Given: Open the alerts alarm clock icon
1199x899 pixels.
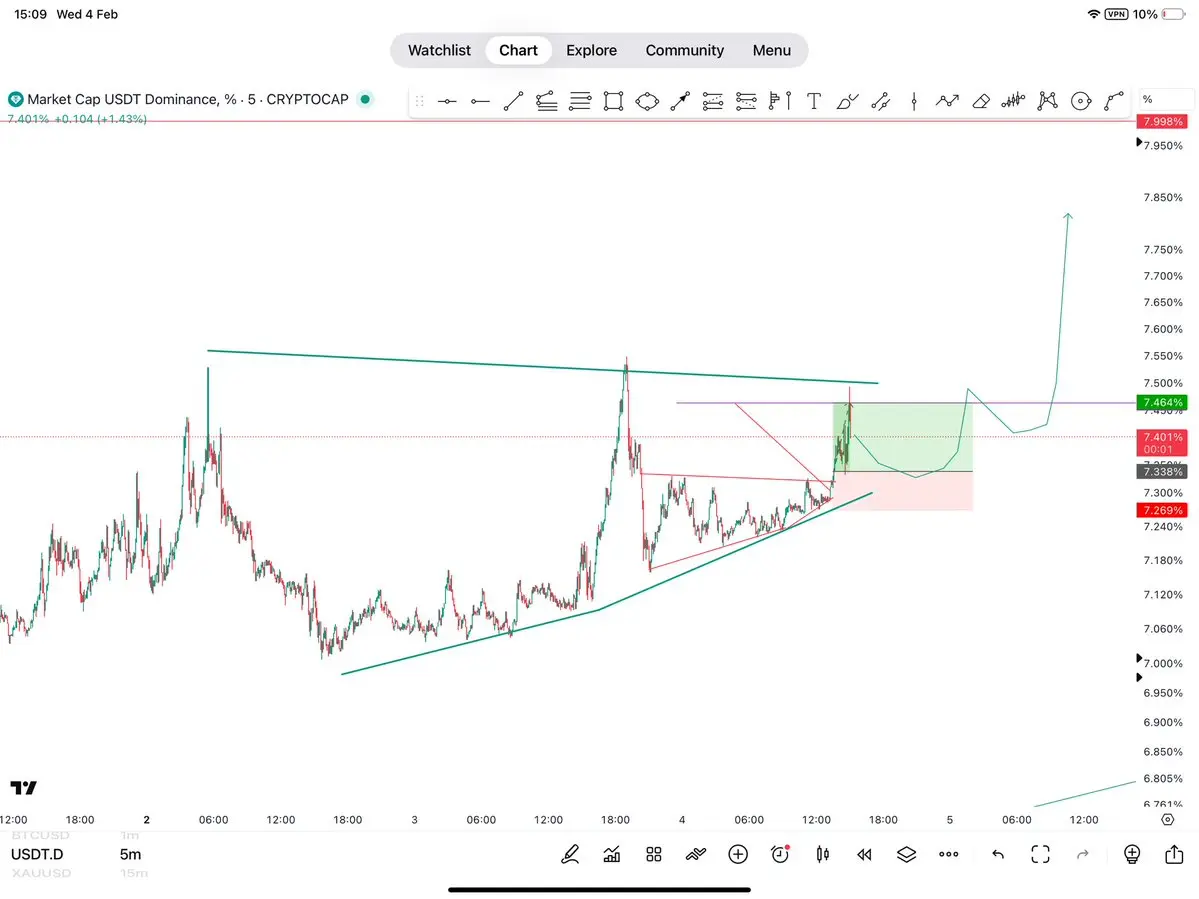Looking at the screenshot, I should tap(781, 854).
